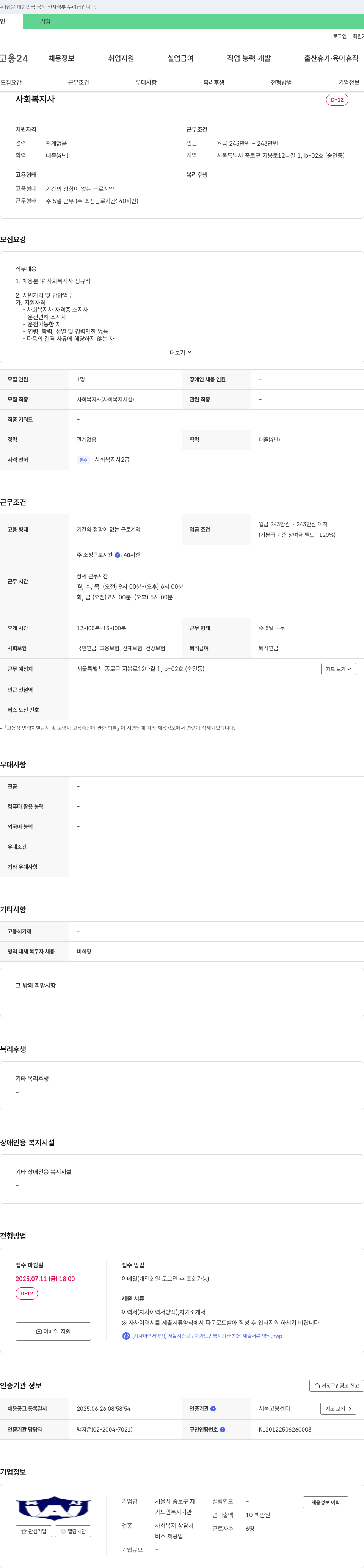
Task: Open the 직업 능력 개발 menu
Action: tap(249, 58)
